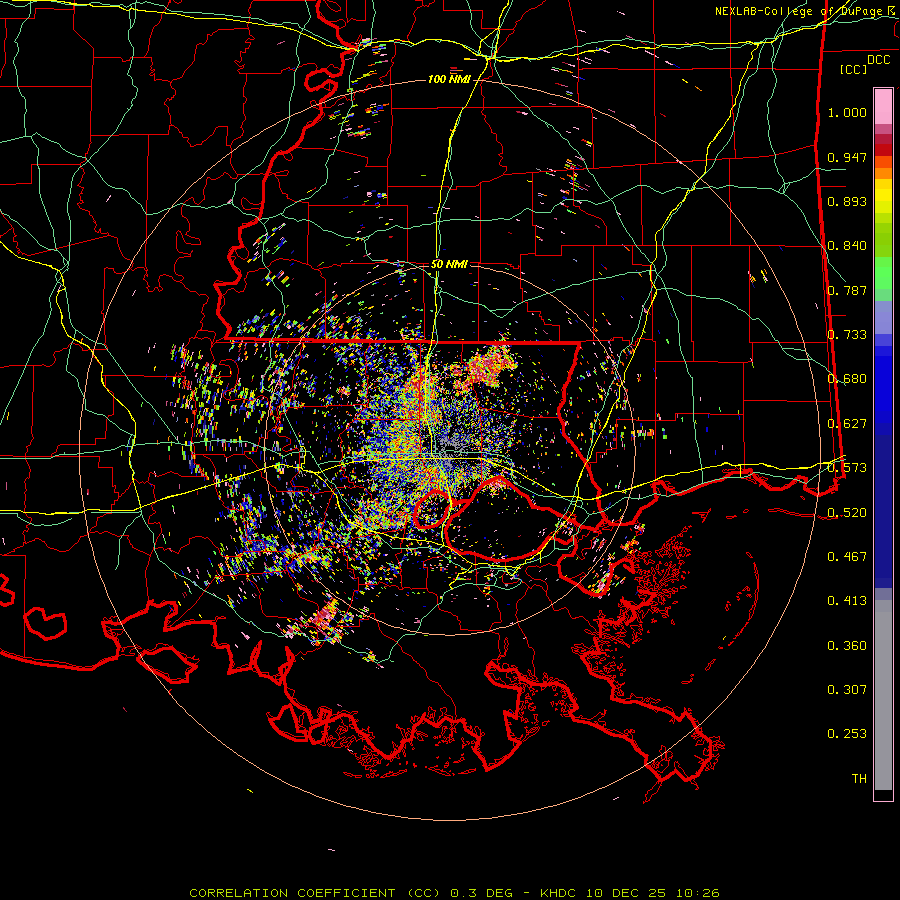Viewport: 900px width, 900px height.
Task: Click the 0.840 color scale value
Action: 847,246
